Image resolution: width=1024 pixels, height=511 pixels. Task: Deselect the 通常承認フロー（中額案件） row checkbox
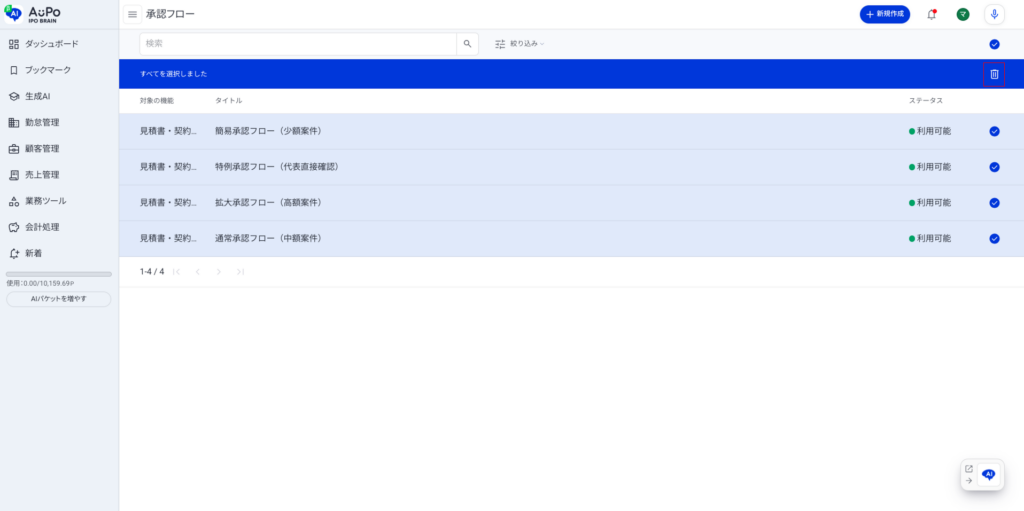pyautogui.click(x=994, y=238)
